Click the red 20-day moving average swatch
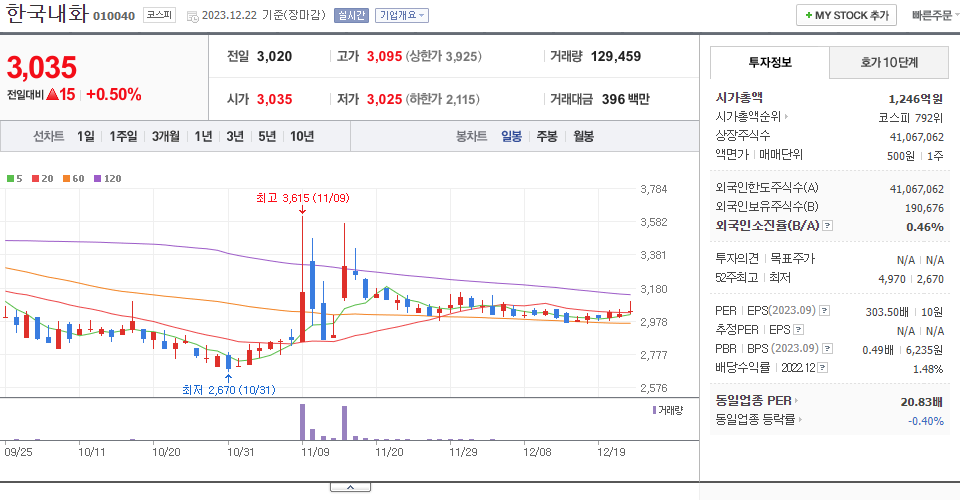Viewport: 960px width, 500px height. click(x=36, y=179)
